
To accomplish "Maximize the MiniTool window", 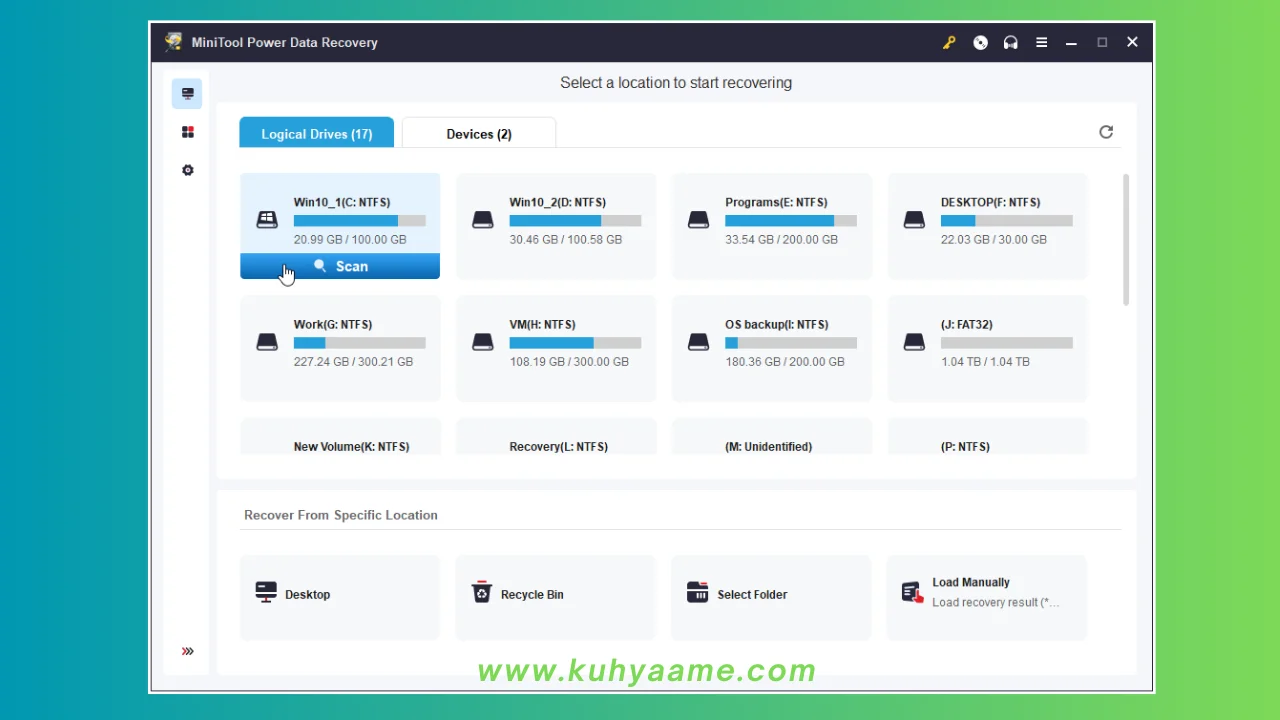I will [1102, 42].
